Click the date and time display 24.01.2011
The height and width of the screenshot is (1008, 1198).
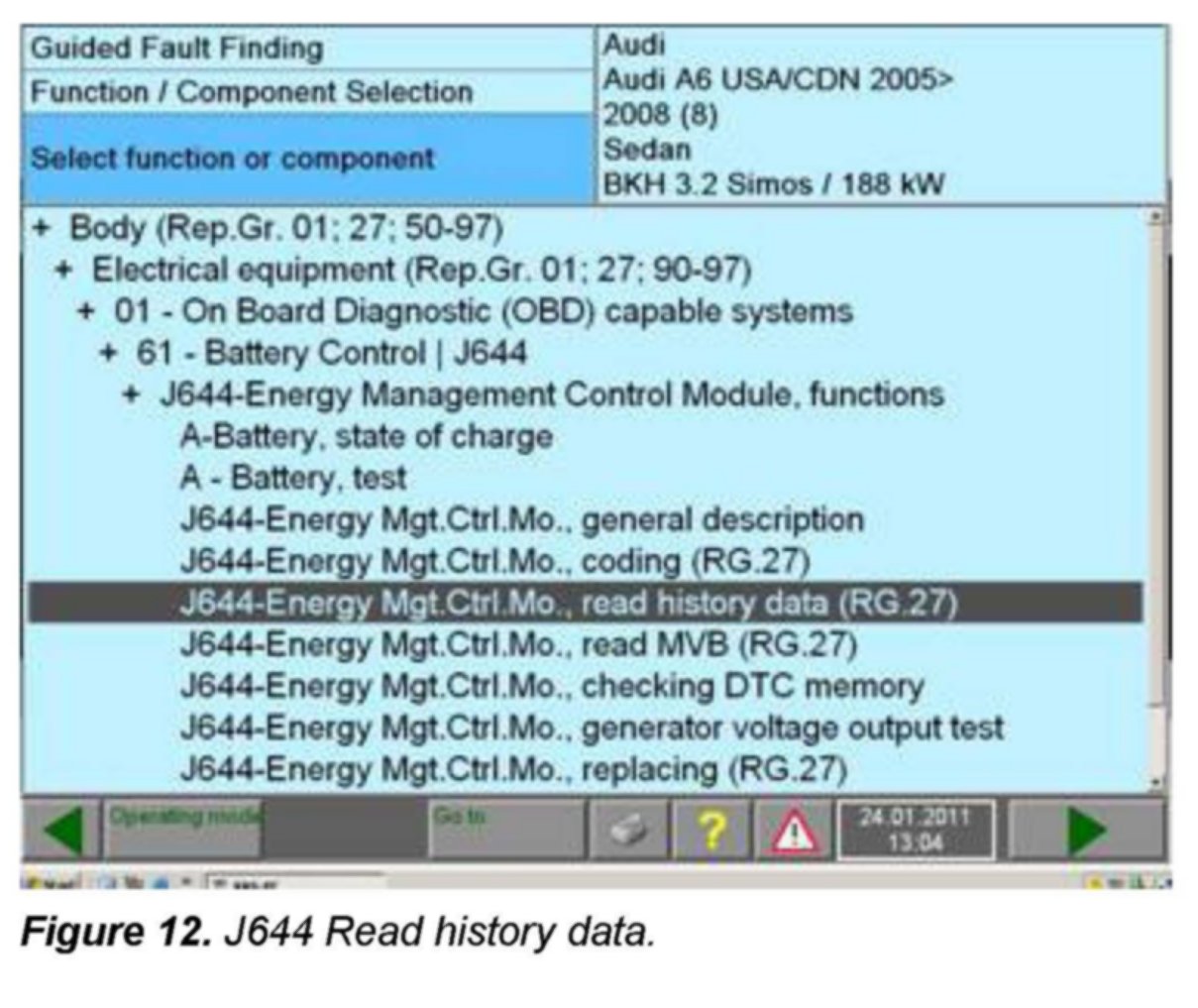915,829
